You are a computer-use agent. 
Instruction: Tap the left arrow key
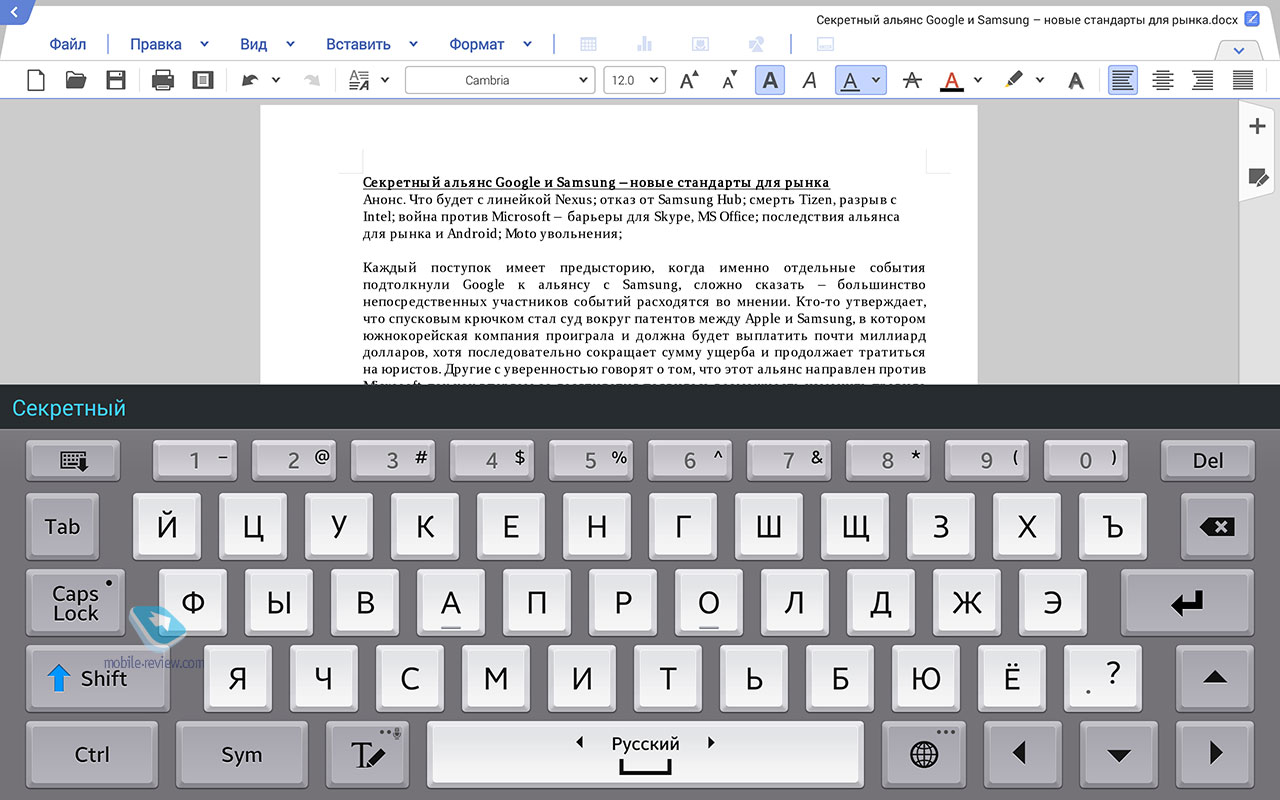tap(1021, 755)
